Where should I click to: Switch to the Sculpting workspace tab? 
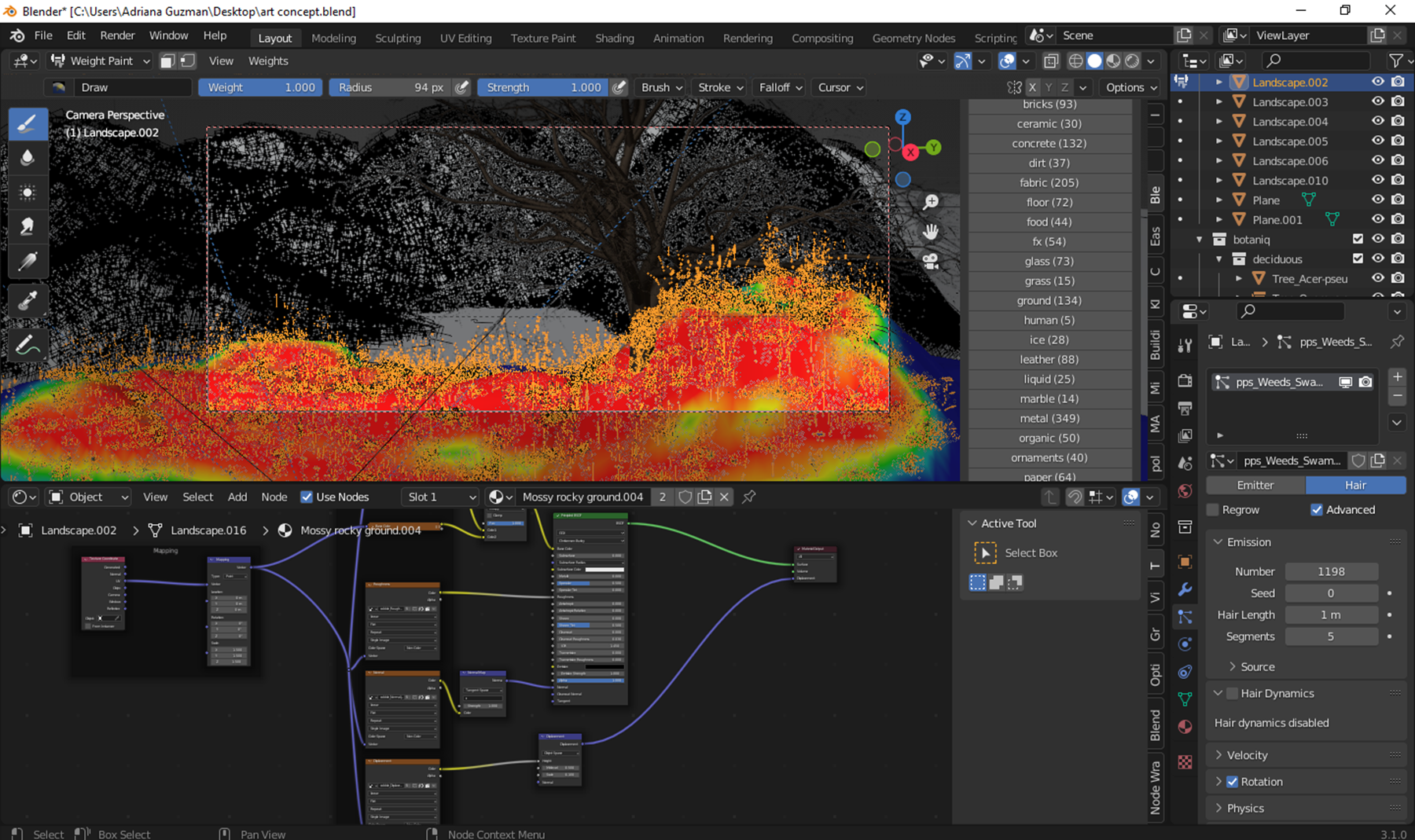click(x=398, y=38)
